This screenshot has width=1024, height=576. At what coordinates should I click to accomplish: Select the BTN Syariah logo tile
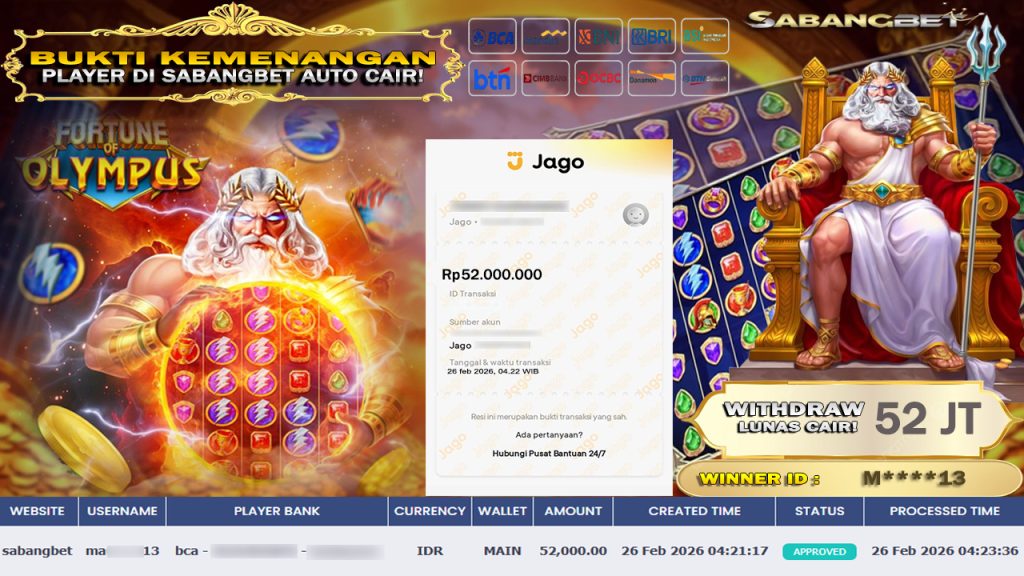(705, 78)
